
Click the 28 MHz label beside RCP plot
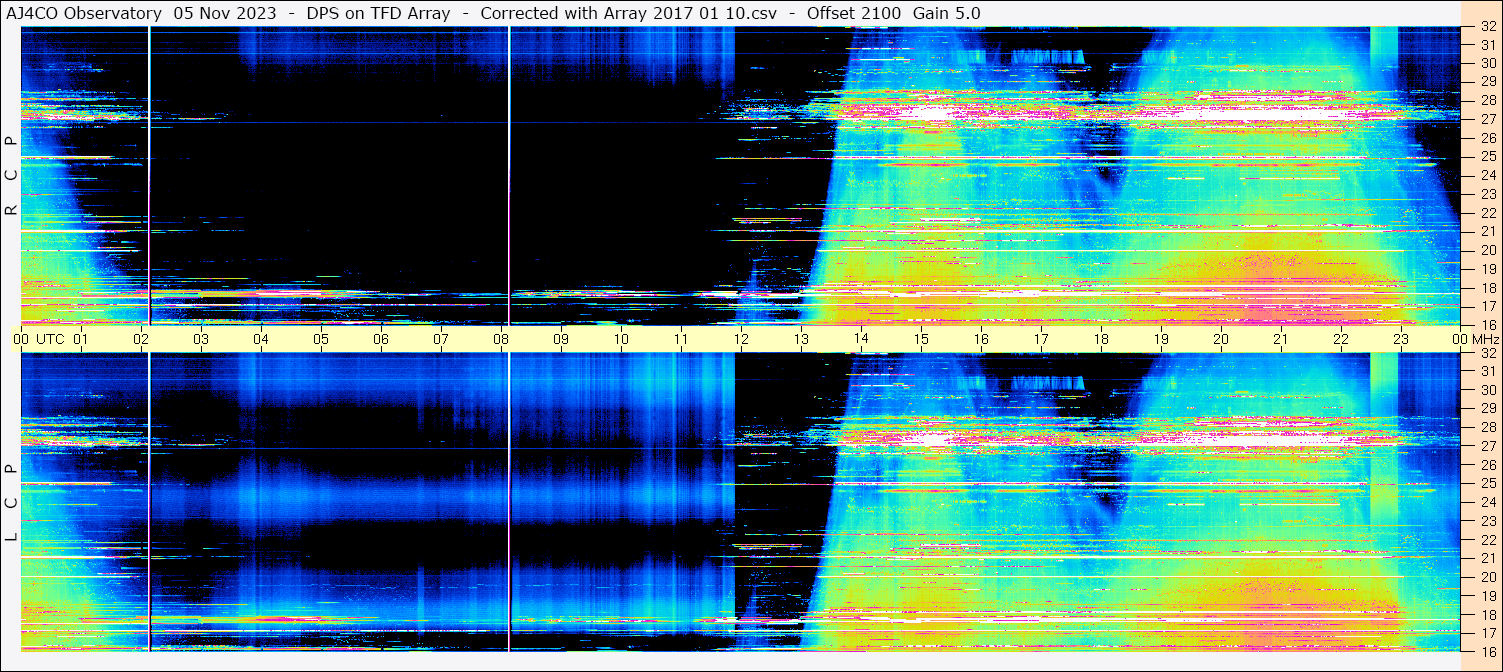[1488, 101]
